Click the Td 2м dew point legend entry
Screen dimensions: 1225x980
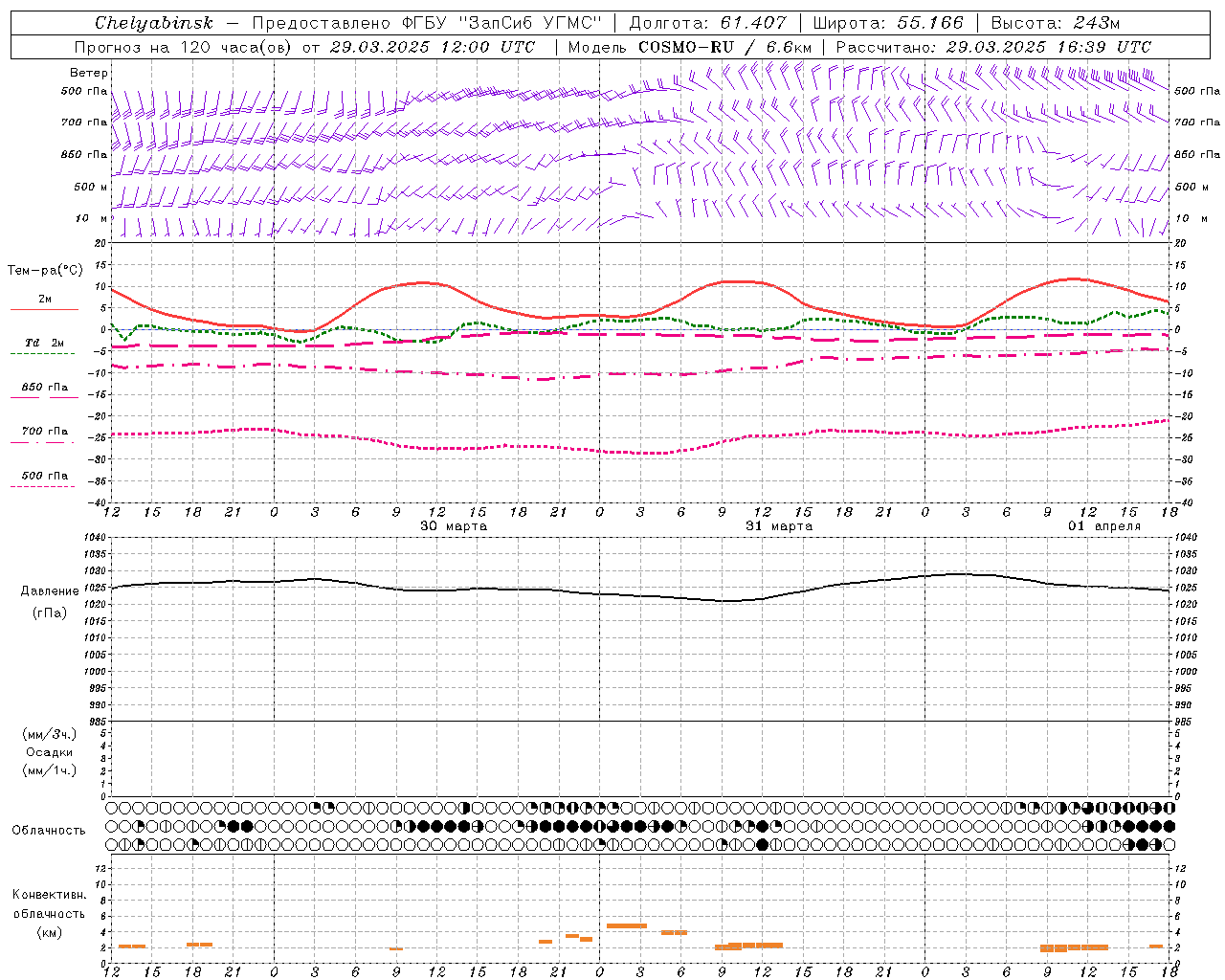tap(45, 343)
